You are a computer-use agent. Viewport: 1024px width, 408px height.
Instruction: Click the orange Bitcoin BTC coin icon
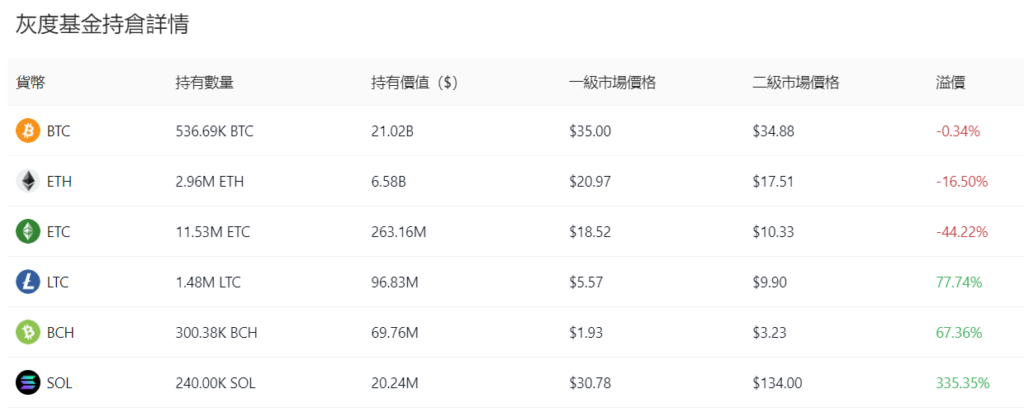tap(28, 131)
